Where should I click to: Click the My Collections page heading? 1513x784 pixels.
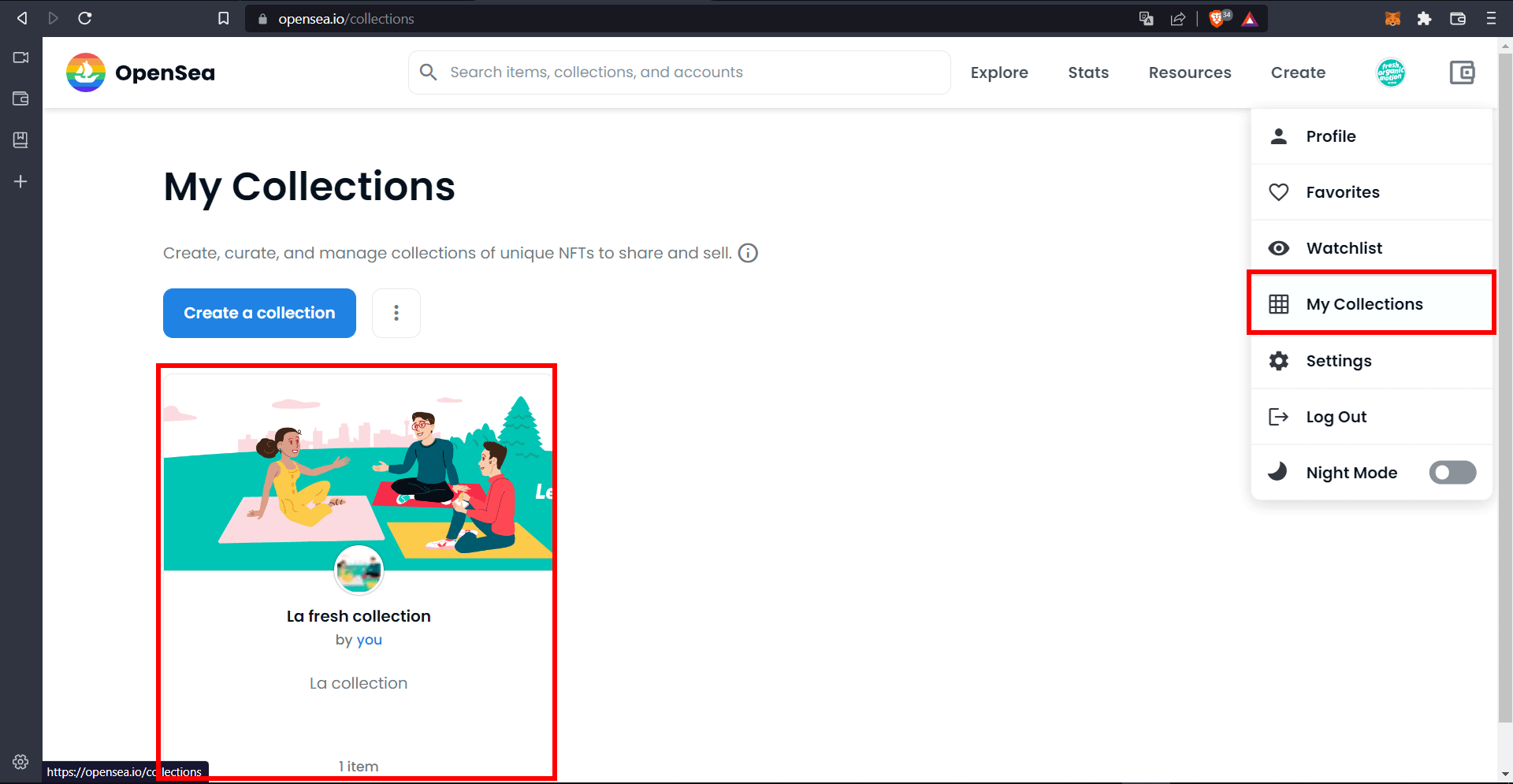click(309, 188)
